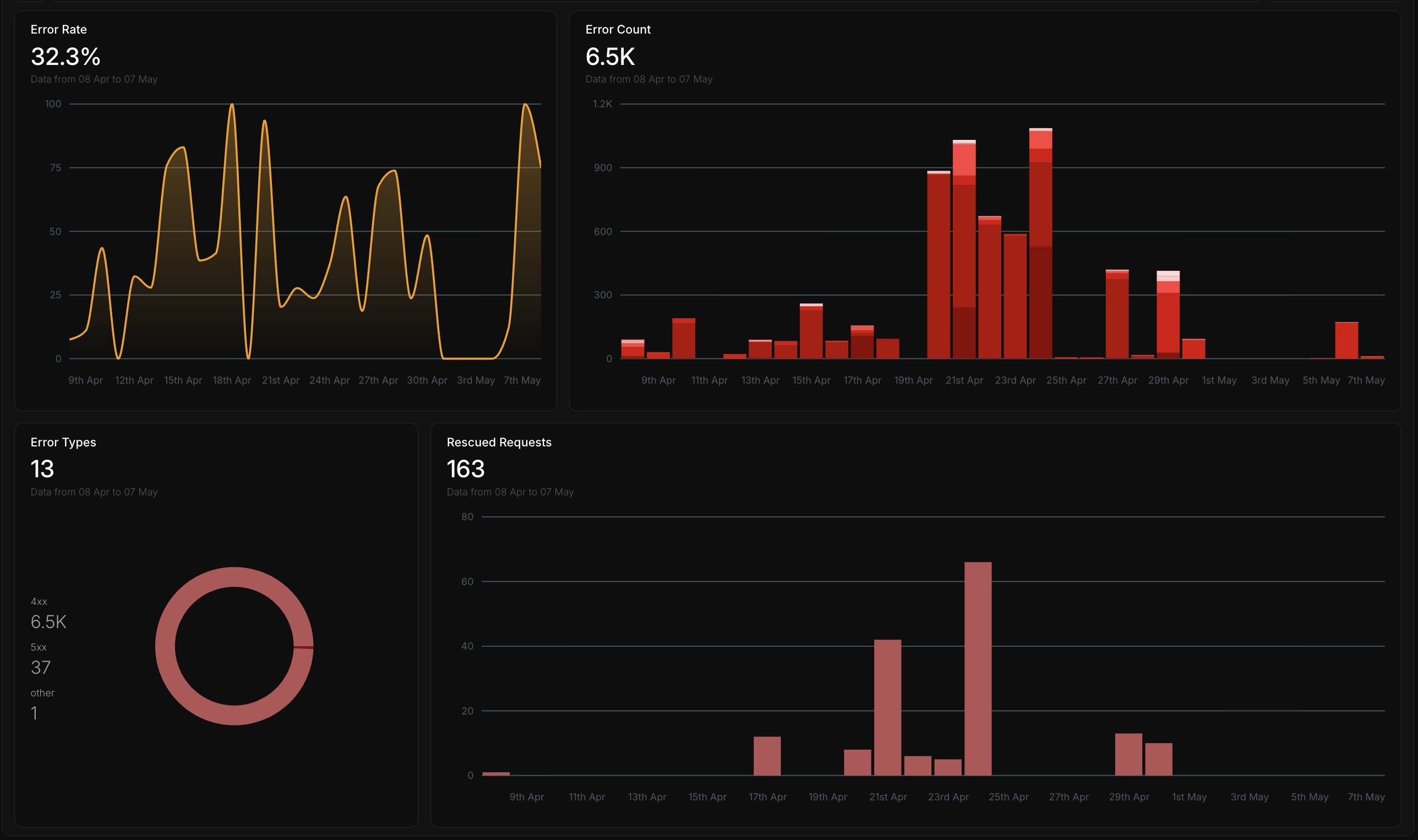Image resolution: width=1418 pixels, height=840 pixels.
Task: Click the 27th Apr bar in Error Count
Action: [1117, 314]
